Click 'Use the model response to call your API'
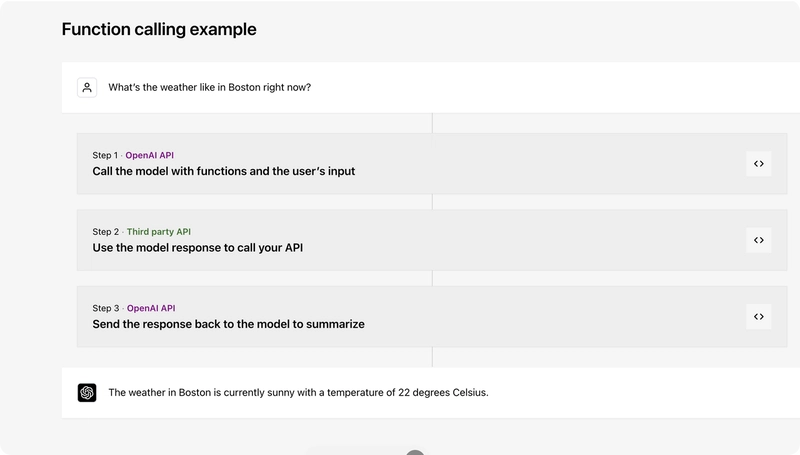Screen dimensions: 800x455 tap(197, 247)
